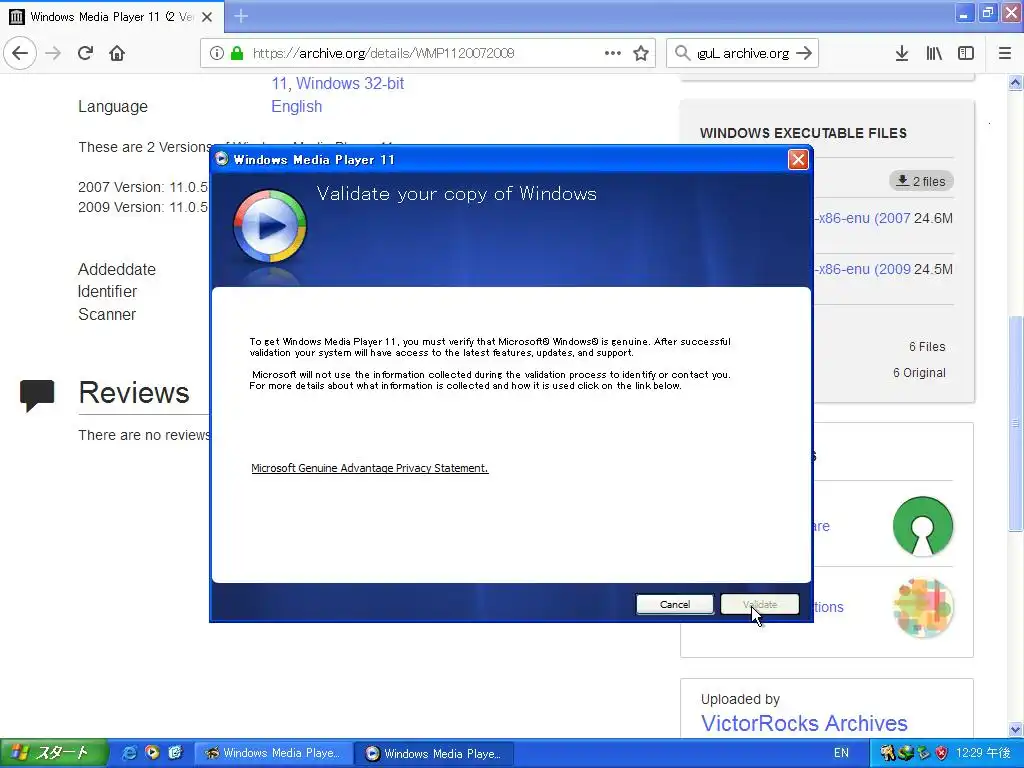
Task: Open the English language link
Action: pos(296,106)
